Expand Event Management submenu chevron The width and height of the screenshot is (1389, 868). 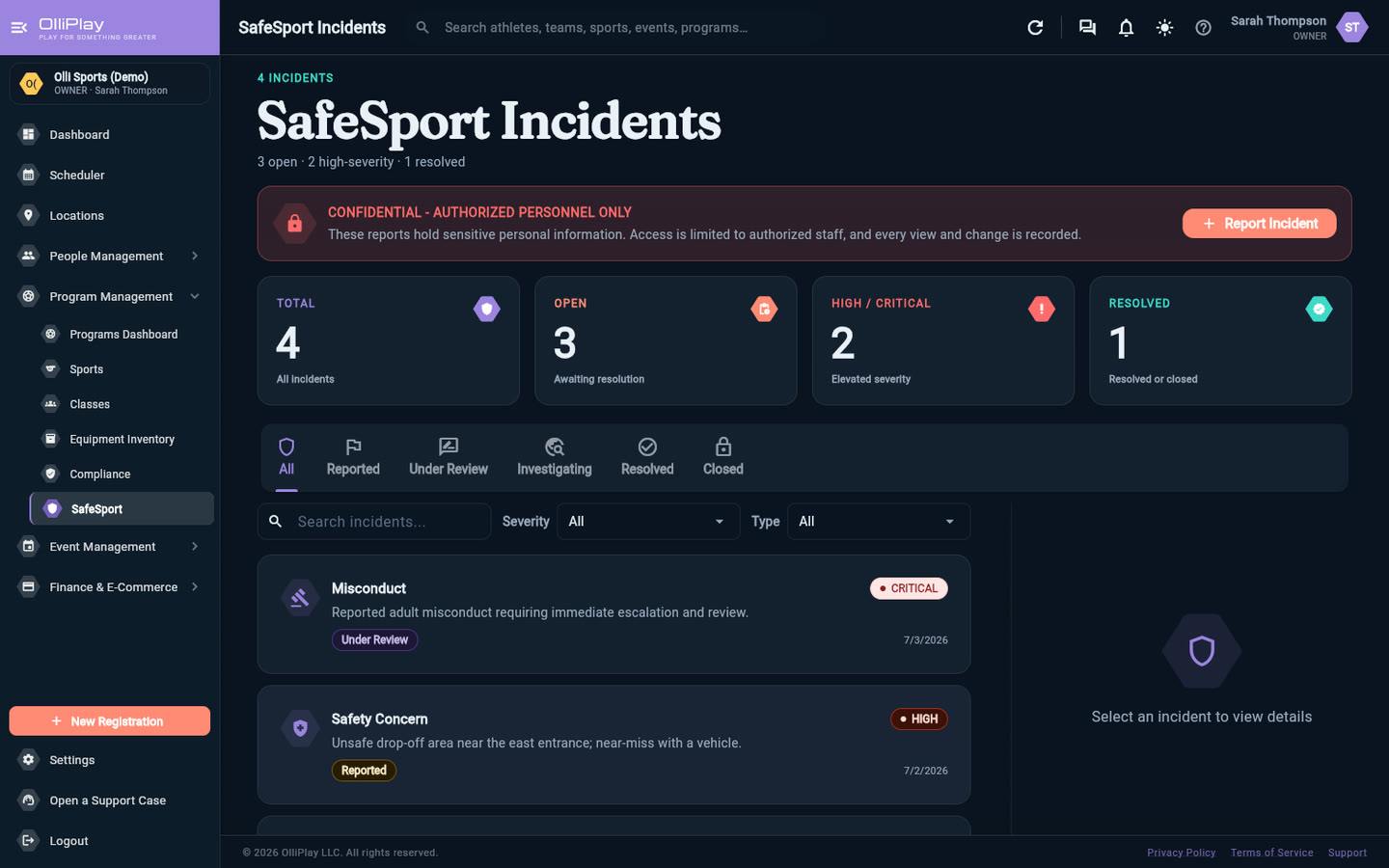pyautogui.click(x=195, y=546)
